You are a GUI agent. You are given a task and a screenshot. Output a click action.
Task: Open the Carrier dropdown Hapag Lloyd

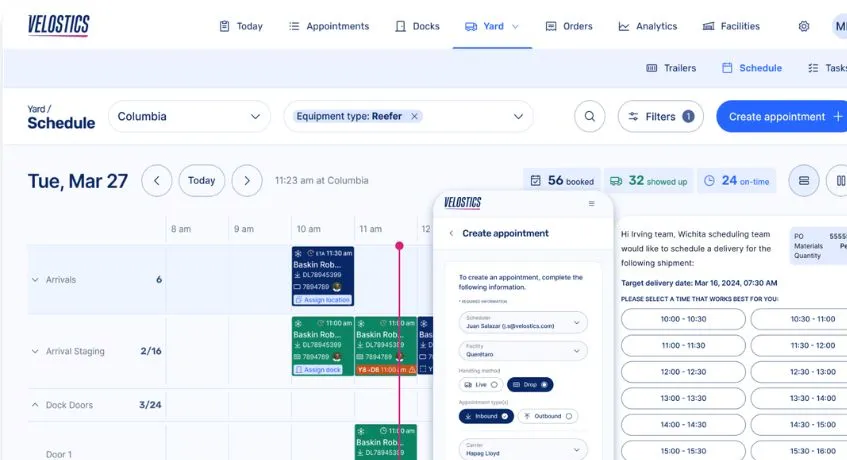pyautogui.click(x=523, y=449)
